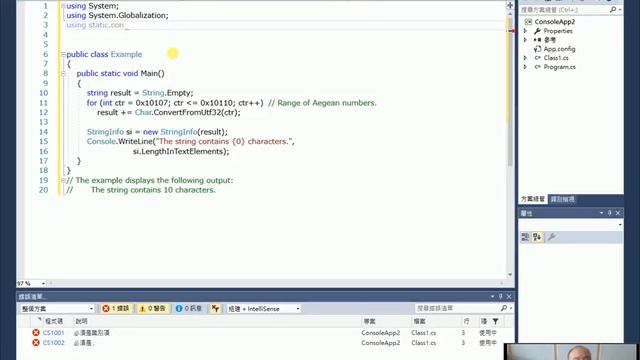Open the Properties object selector dropdown
This screenshot has height=360, width=640.
[x=620, y=225]
